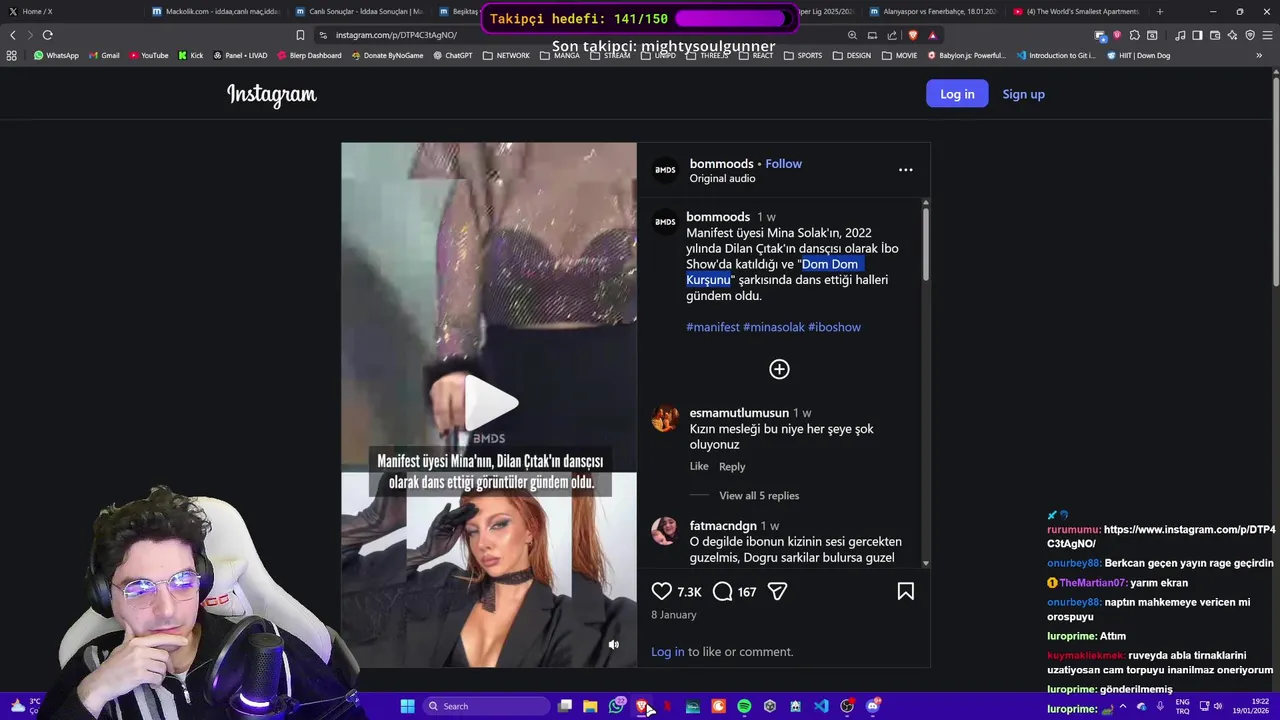The width and height of the screenshot is (1280, 720).
Task: Open WhatsApp bookmark
Action: [x=56, y=55]
